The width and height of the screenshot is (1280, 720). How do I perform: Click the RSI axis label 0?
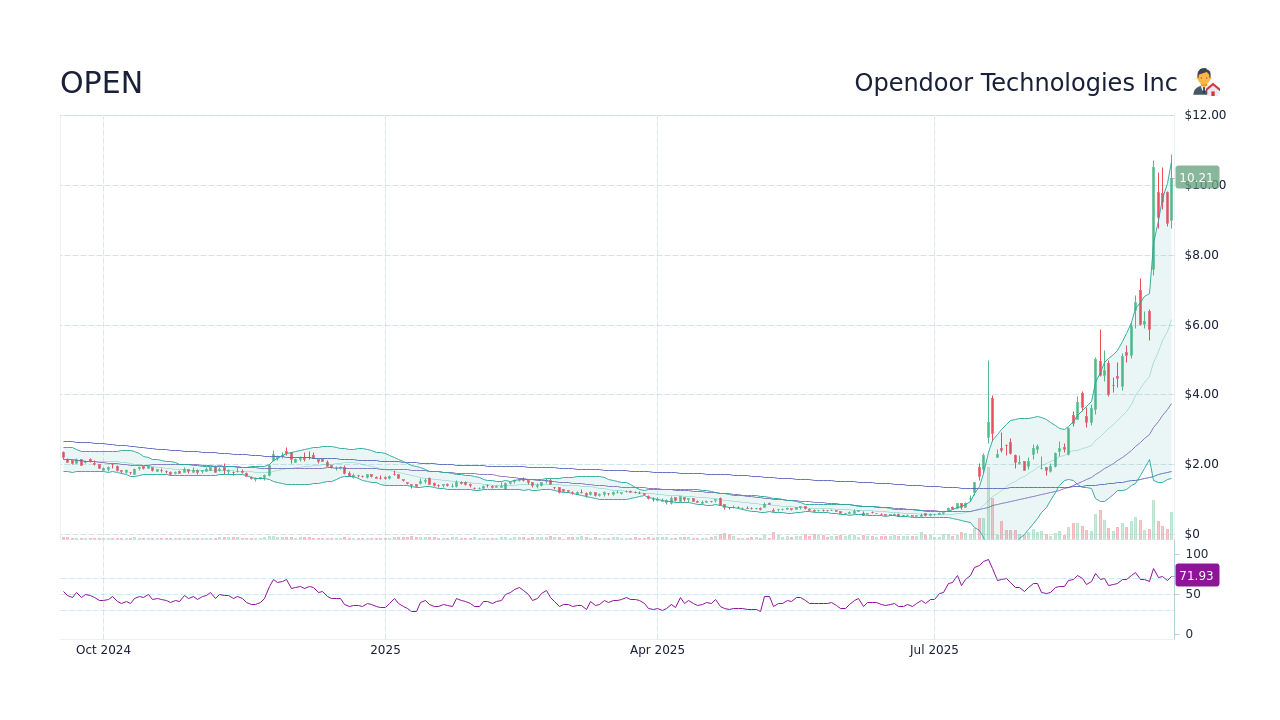coord(1189,634)
